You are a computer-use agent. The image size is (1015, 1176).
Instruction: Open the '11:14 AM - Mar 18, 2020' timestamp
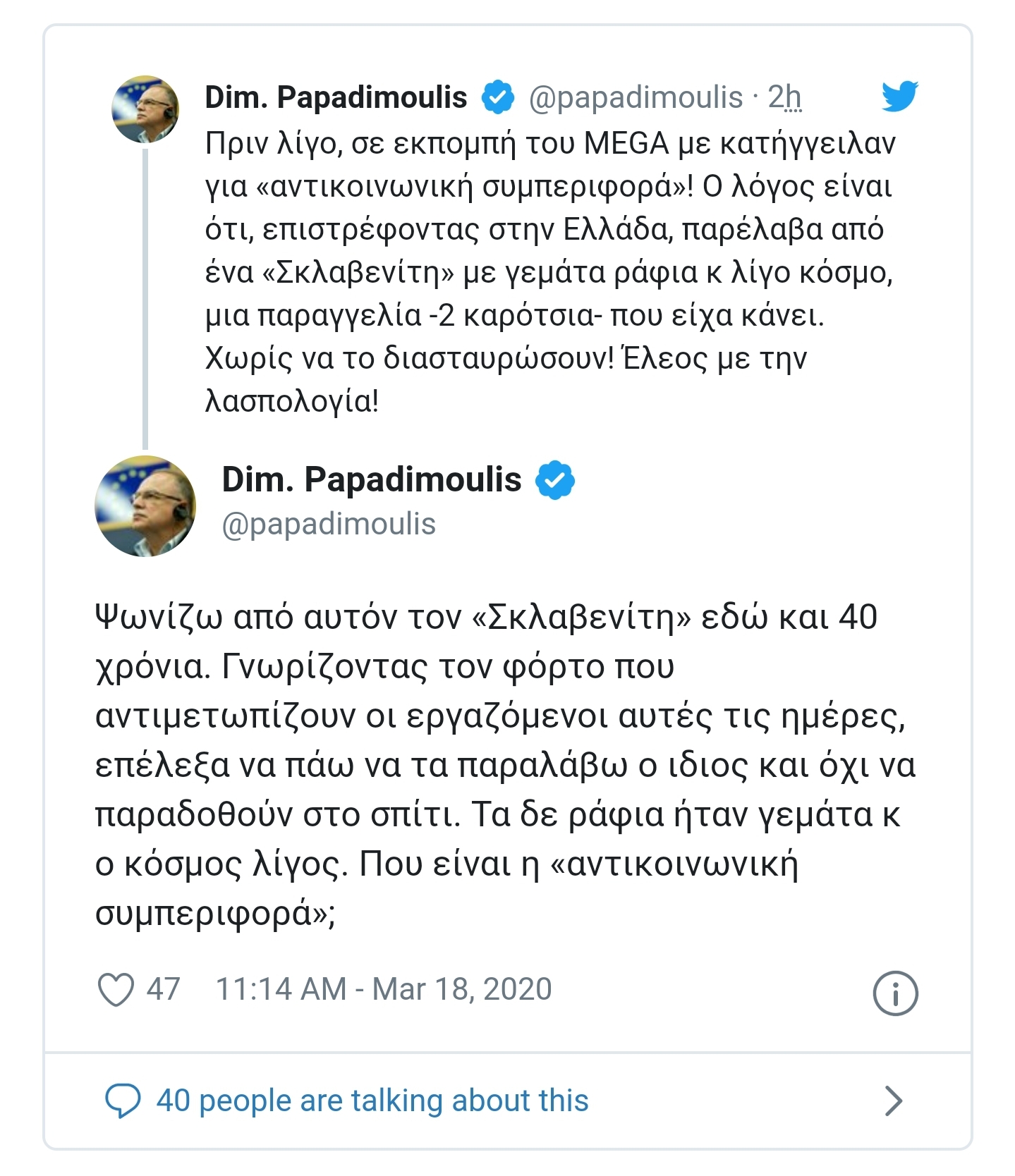point(384,988)
